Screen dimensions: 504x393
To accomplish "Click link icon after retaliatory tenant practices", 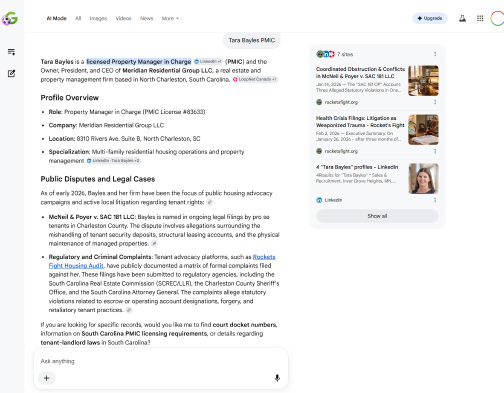I will (x=129, y=310).
